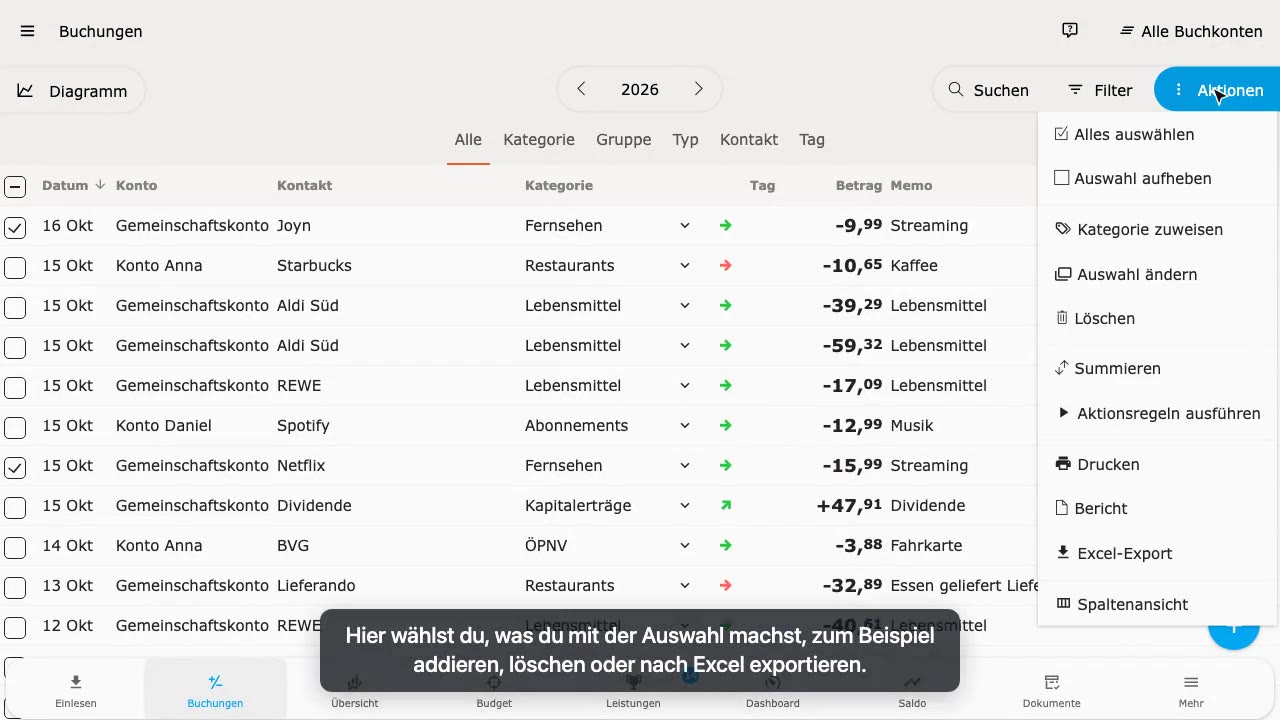Click the green arrow in Dividende row

(726, 506)
